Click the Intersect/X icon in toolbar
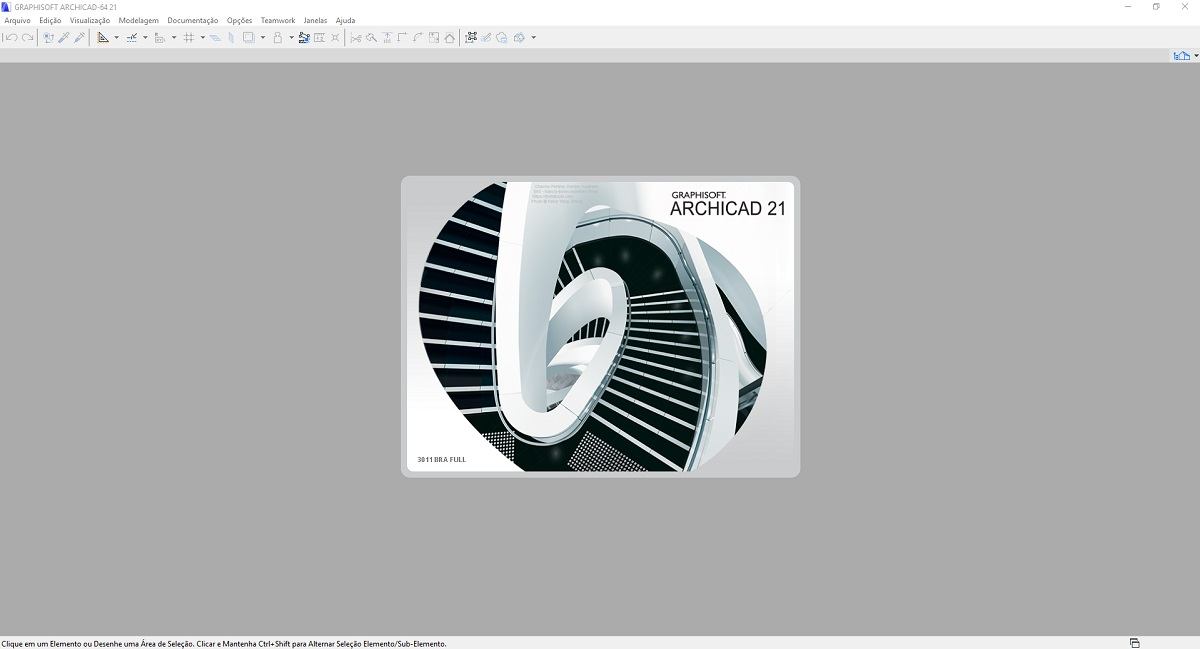This screenshot has width=1200, height=649. coord(335,38)
